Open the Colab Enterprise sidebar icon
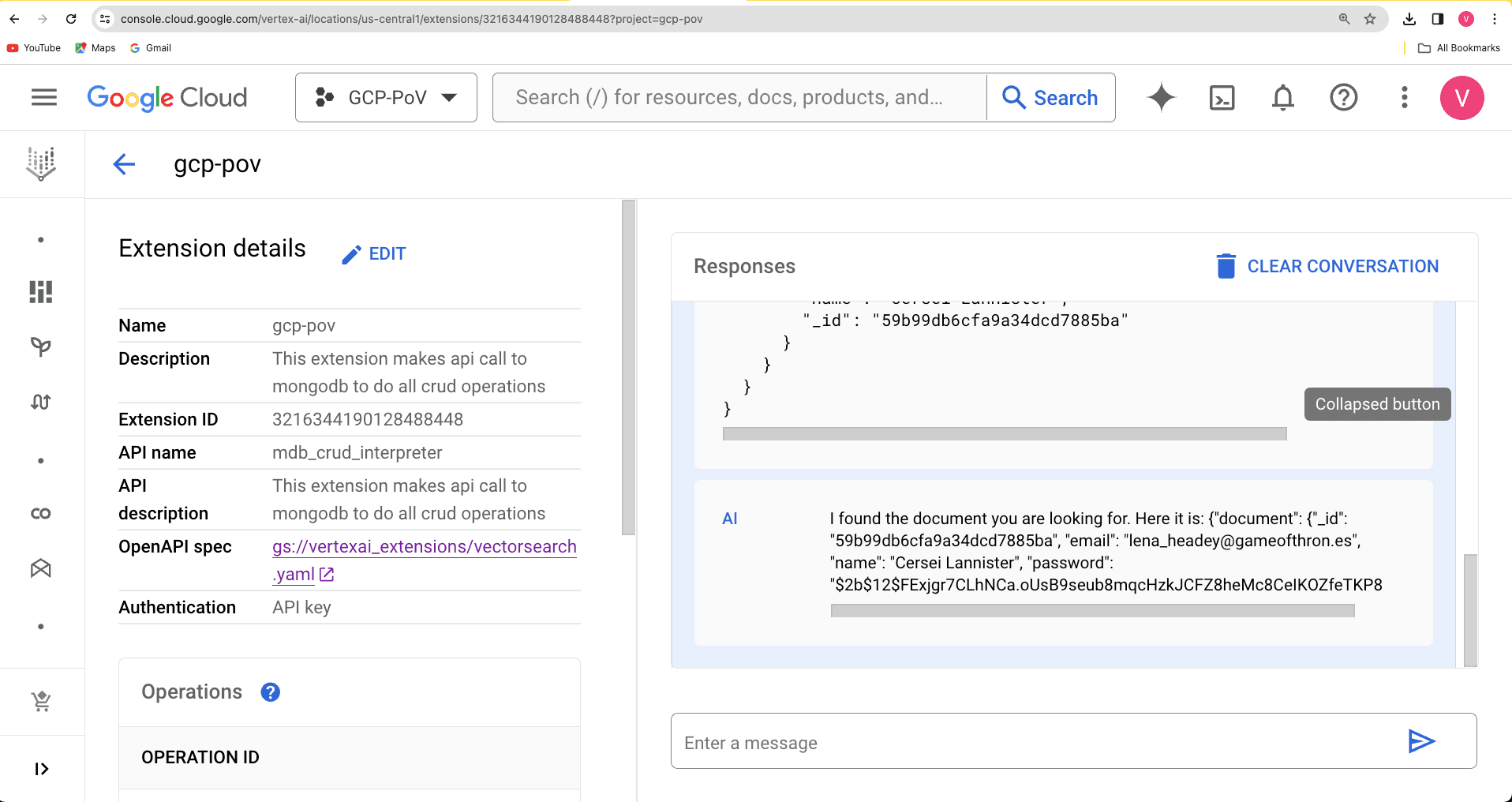The image size is (1512, 802). pos(41,514)
